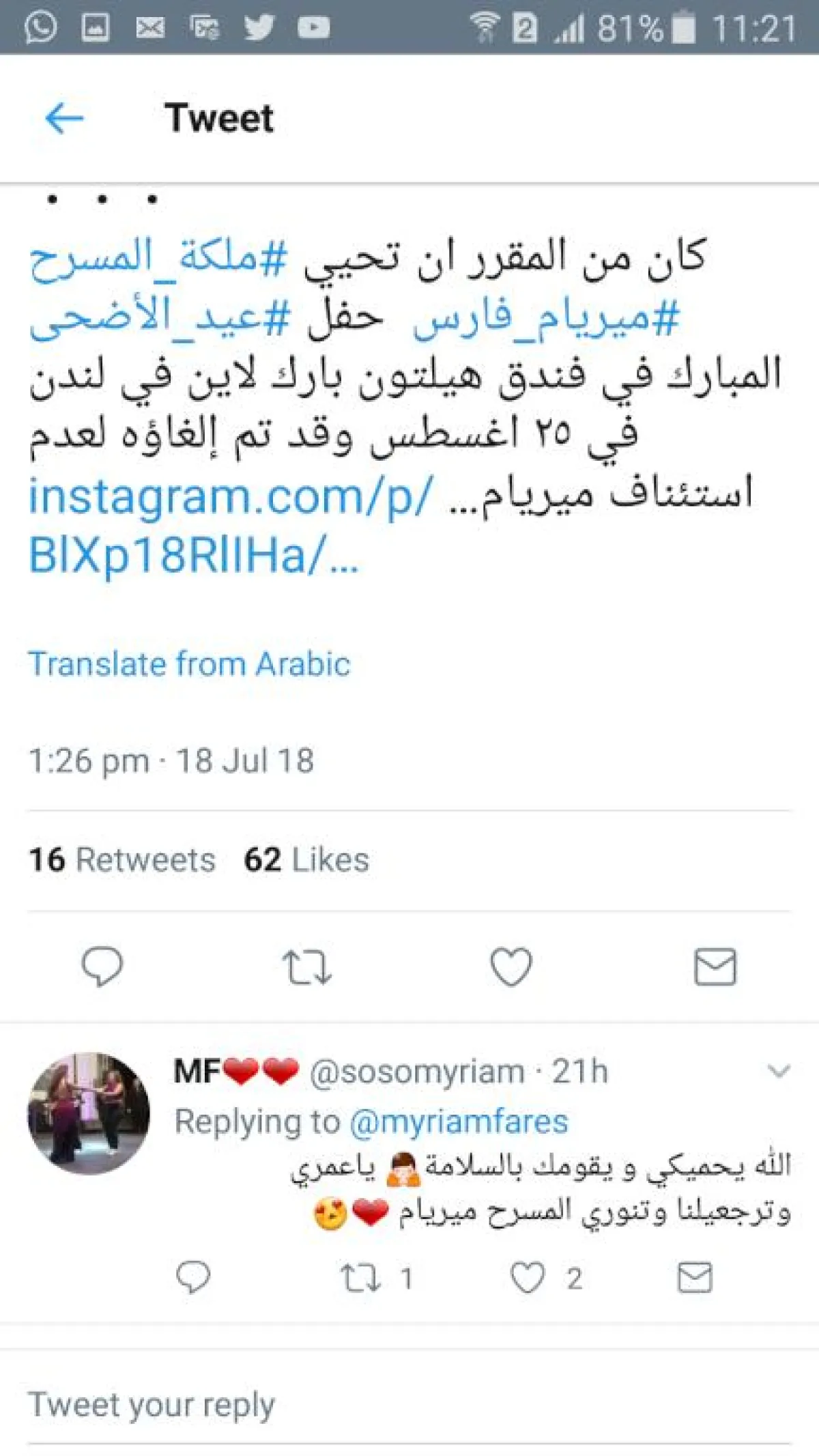View the 16 Retweets list
Screen dimensions: 819x1456
click(122, 860)
